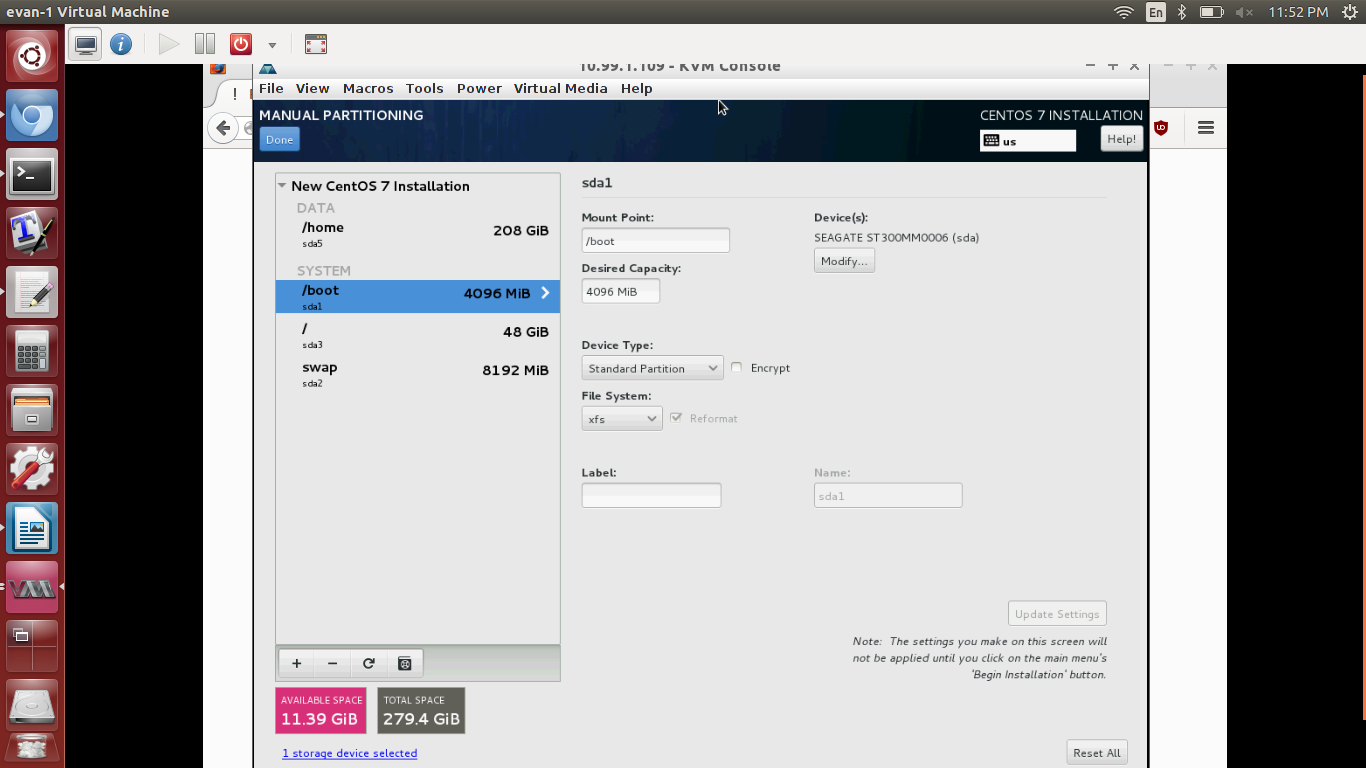The width and height of the screenshot is (1366, 768).
Task: Click the uBlock shield icon in browser
Action: pyautogui.click(x=1161, y=128)
